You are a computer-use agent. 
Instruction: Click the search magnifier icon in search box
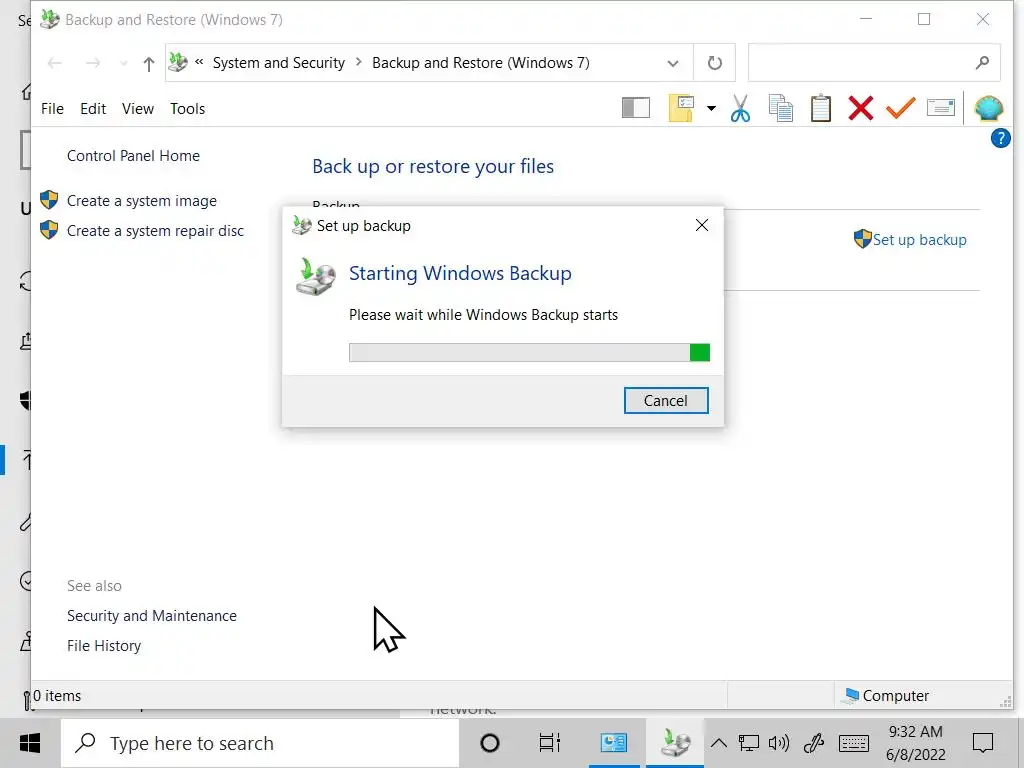click(x=982, y=63)
